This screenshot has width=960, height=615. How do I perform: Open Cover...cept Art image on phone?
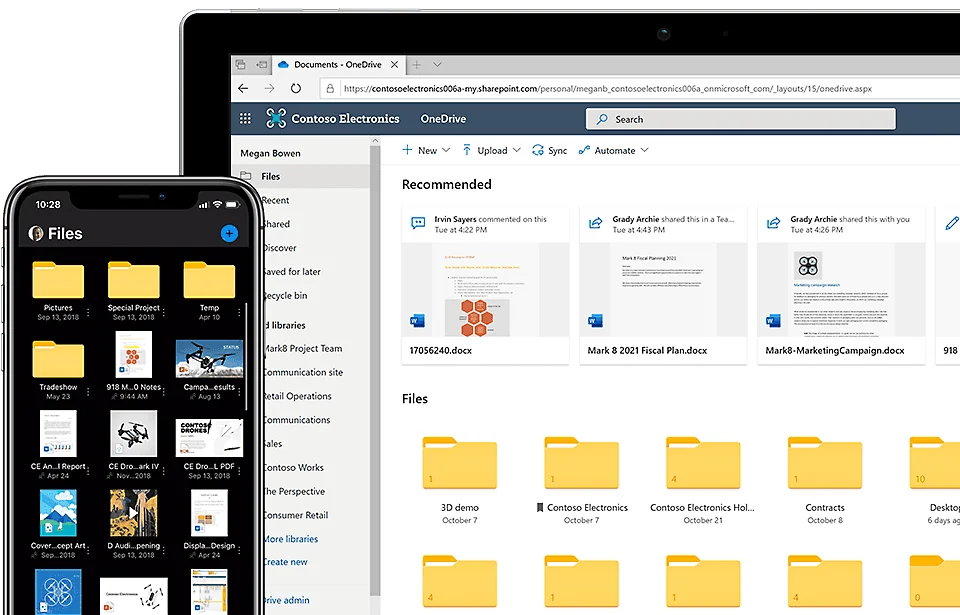point(58,513)
